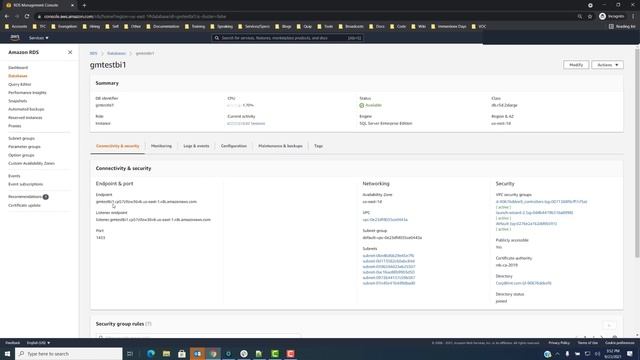
Task: Go back using the browser back arrow
Action: pos(7,16)
